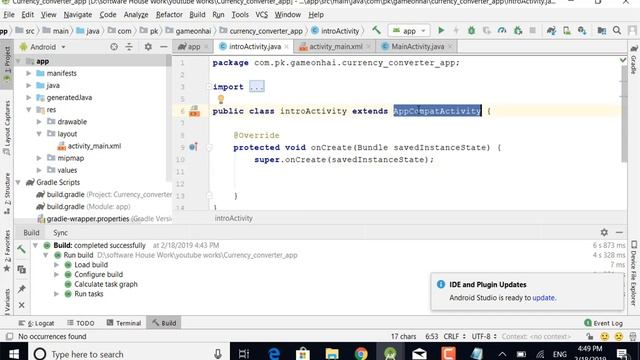640x360 pixels.
Task: Click the hammer icon in Build panel sidebar
Action: coord(22,249)
